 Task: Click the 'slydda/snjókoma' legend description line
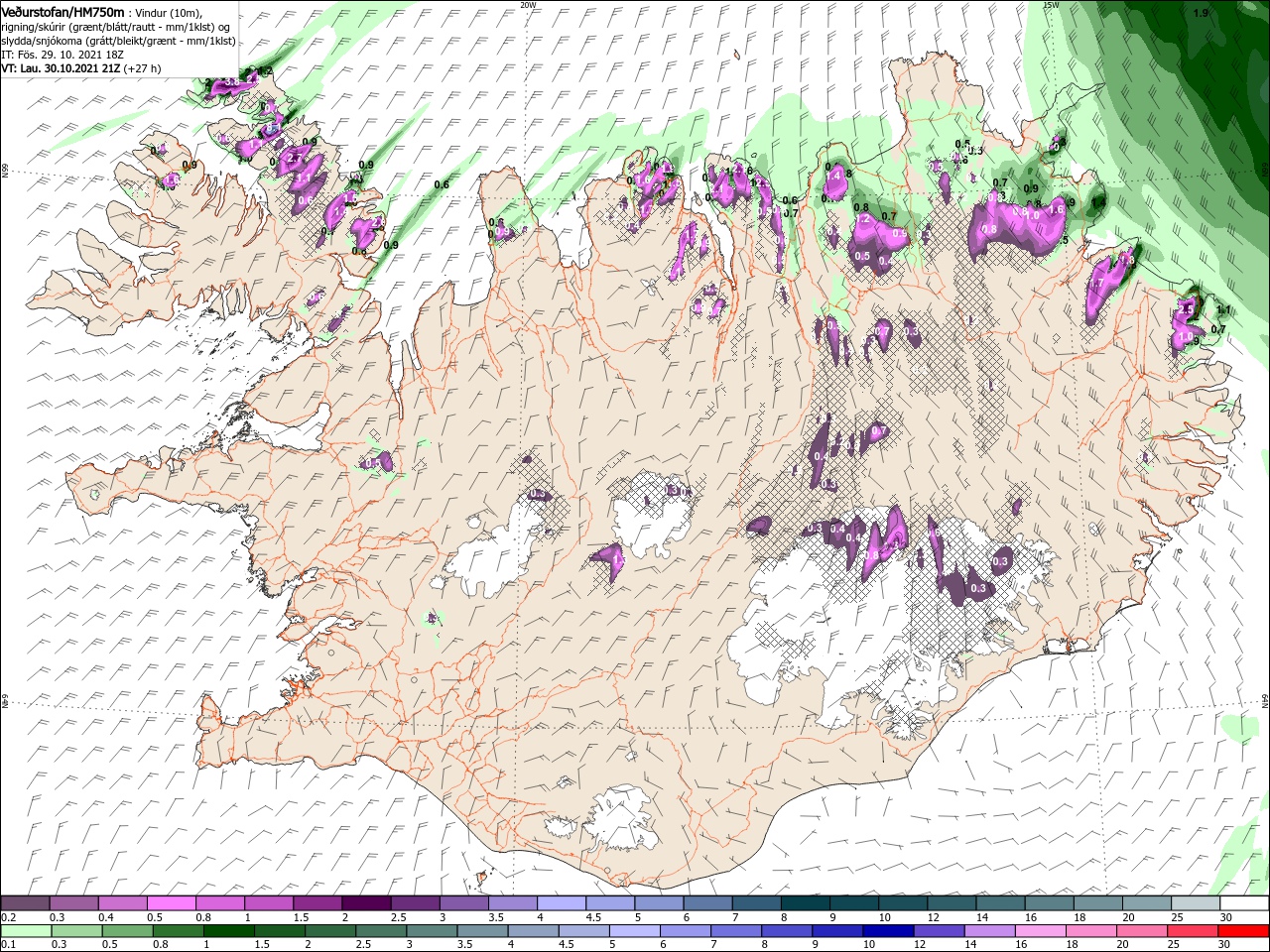coord(118,41)
